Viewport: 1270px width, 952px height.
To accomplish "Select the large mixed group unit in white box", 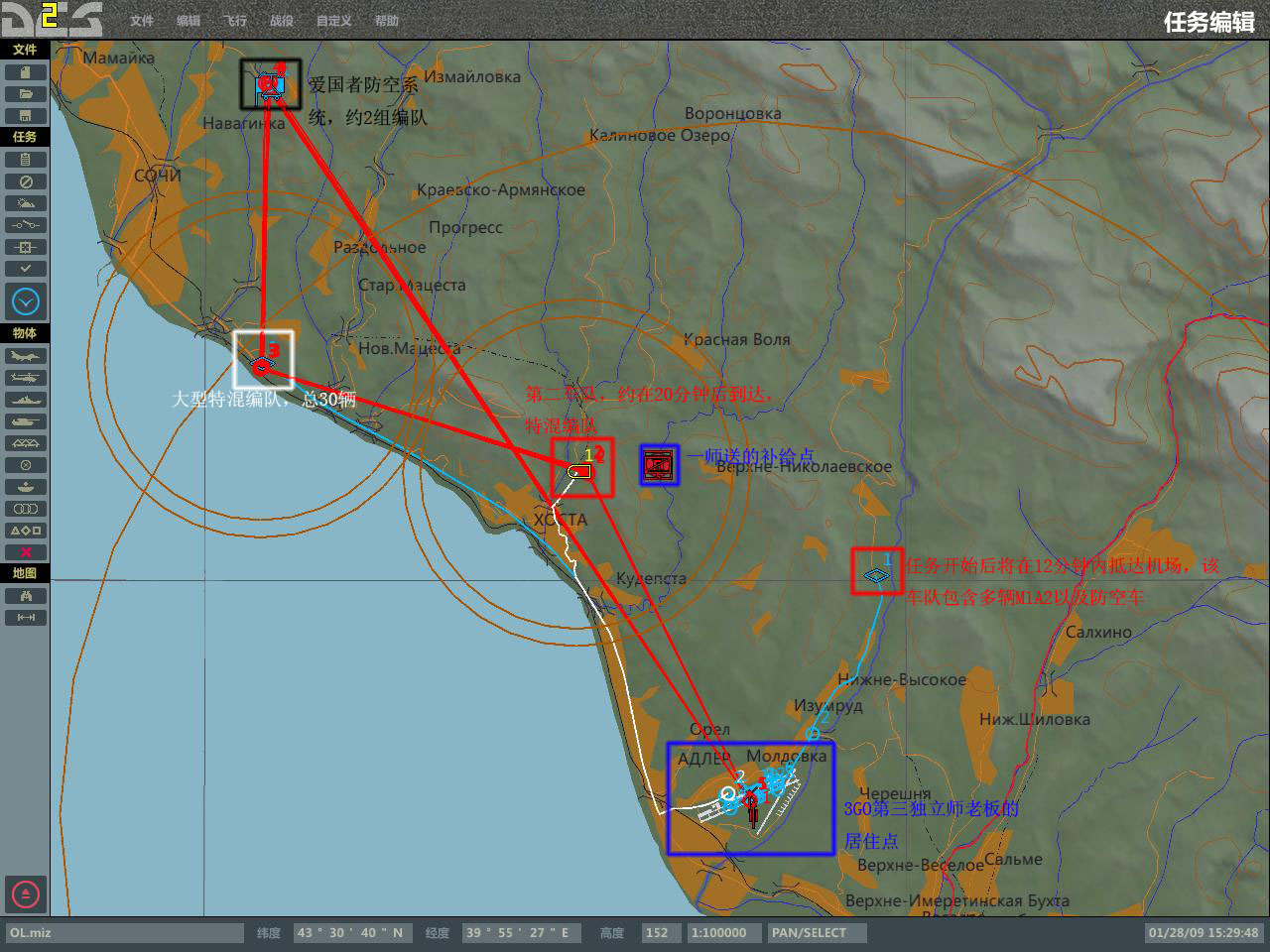I will [262, 364].
